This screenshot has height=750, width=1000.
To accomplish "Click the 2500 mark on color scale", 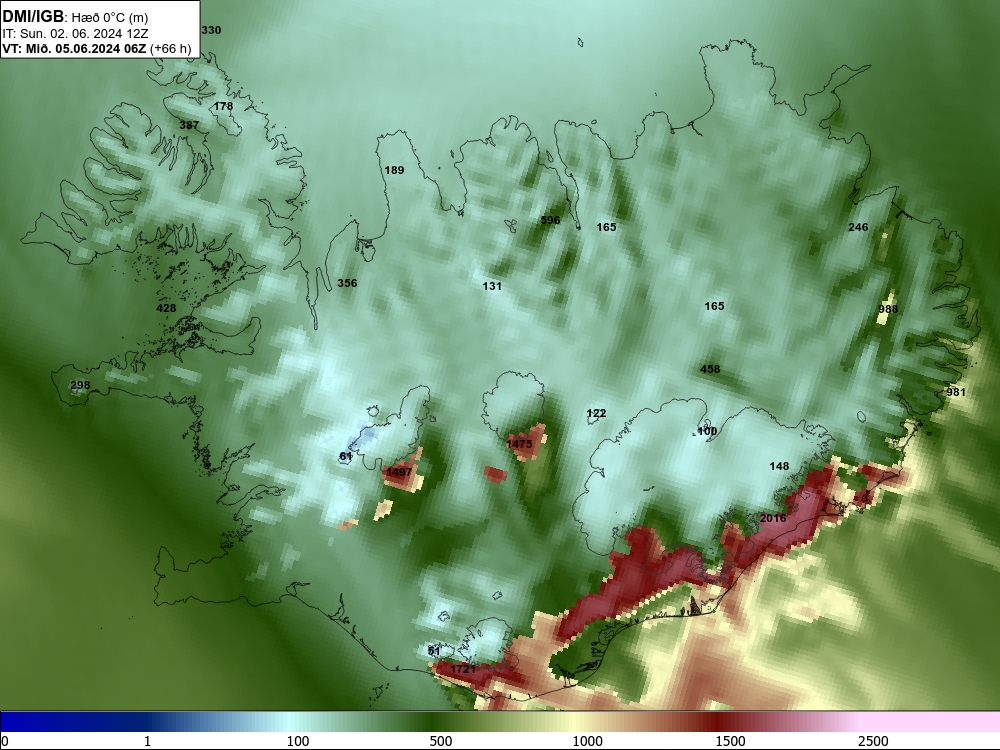I will point(873,741).
